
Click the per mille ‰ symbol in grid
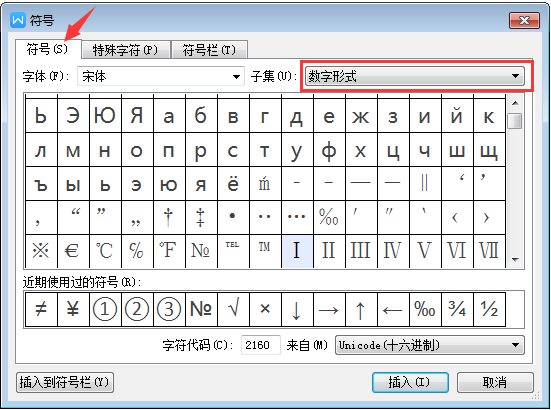click(x=329, y=217)
